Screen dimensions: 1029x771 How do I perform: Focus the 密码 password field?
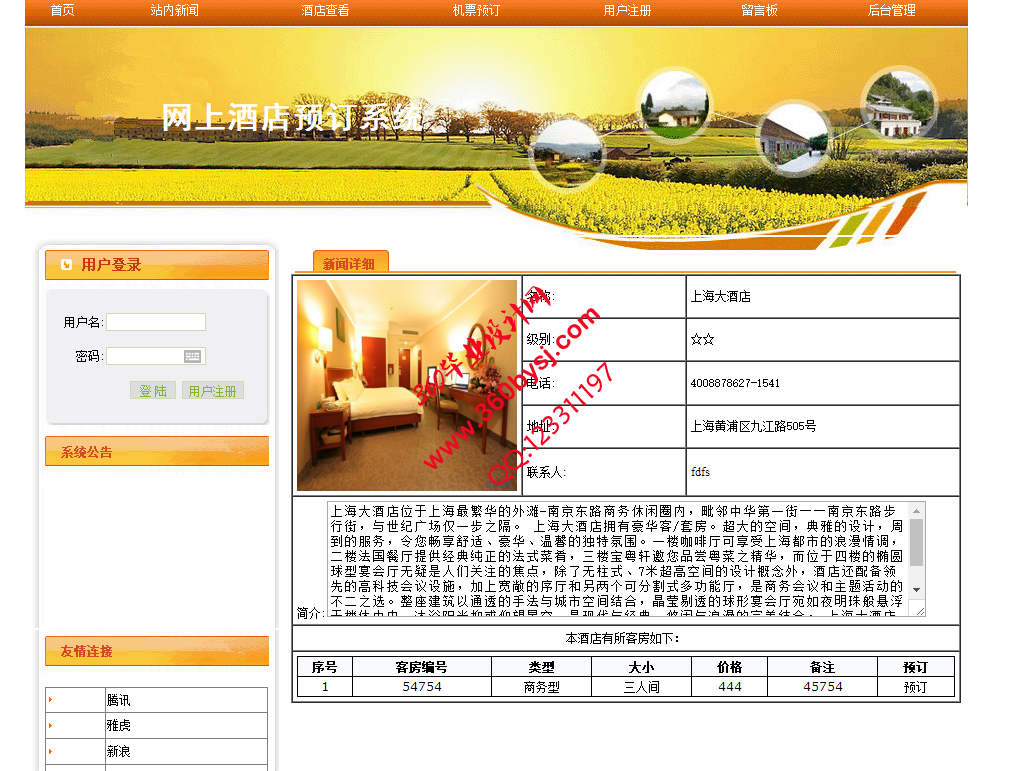click(x=156, y=356)
